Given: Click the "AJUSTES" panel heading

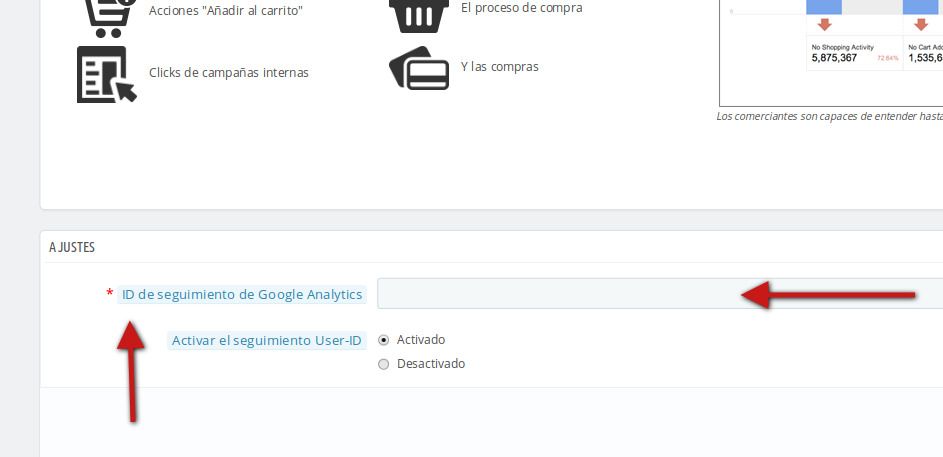Looking at the screenshot, I should tap(72, 247).
